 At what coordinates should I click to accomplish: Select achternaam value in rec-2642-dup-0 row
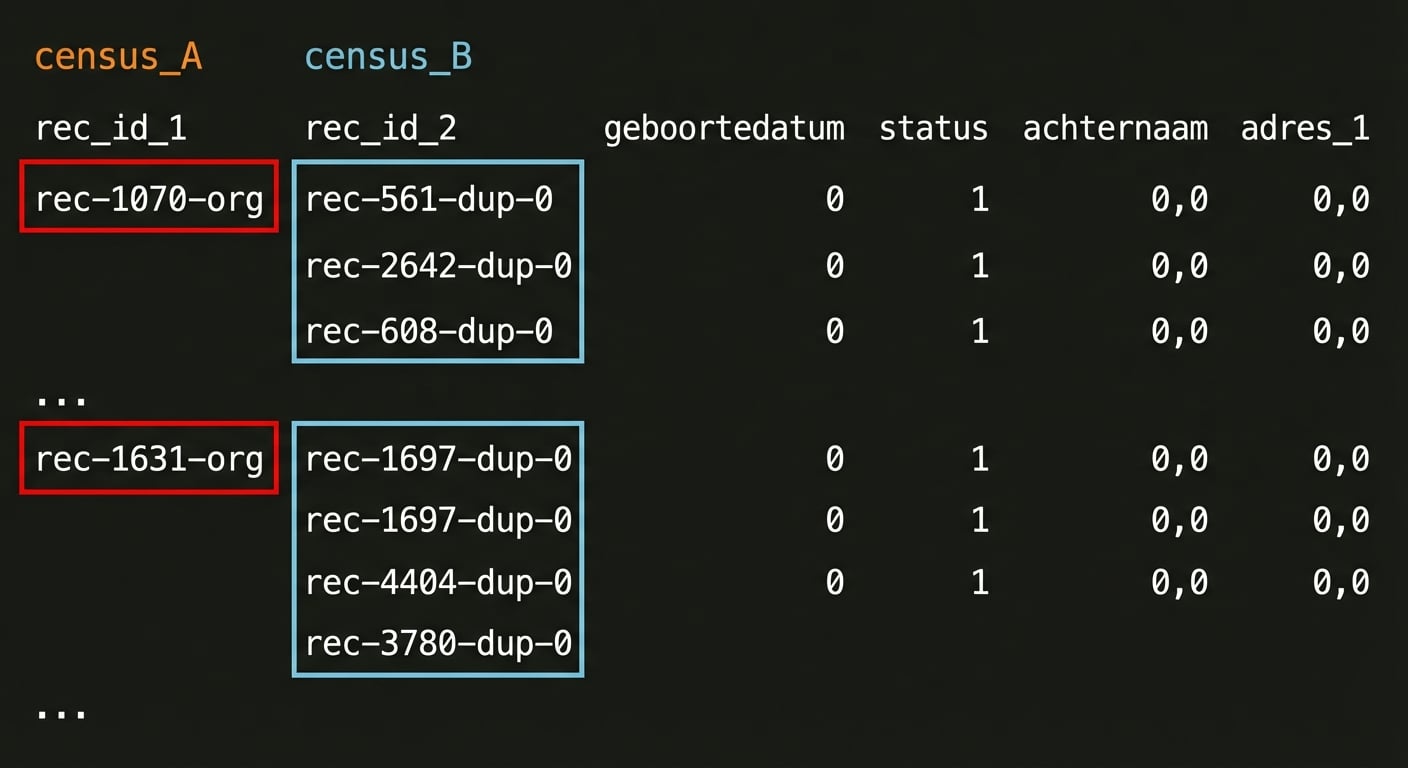click(x=1179, y=266)
